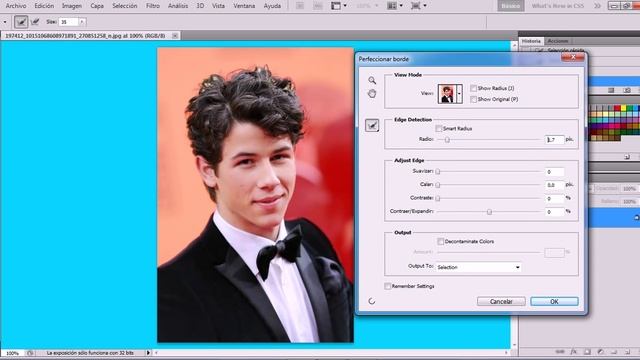This screenshot has width=640, height=360.
Task: Select the Refine Radius brush tool in dialog
Action: click(372, 125)
